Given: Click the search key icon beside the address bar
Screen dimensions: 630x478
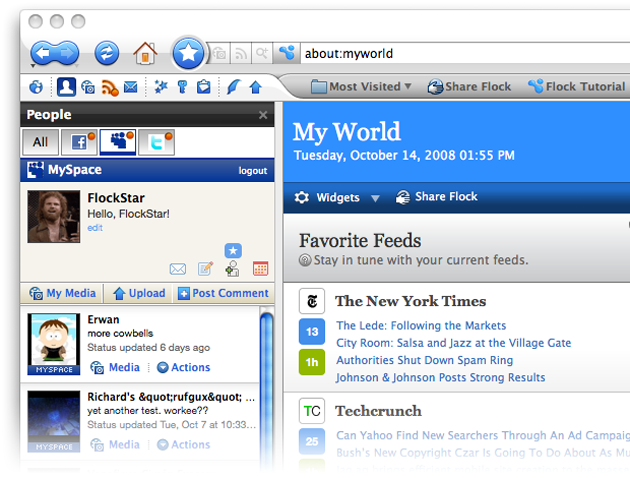Looking at the screenshot, I should (262, 53).
